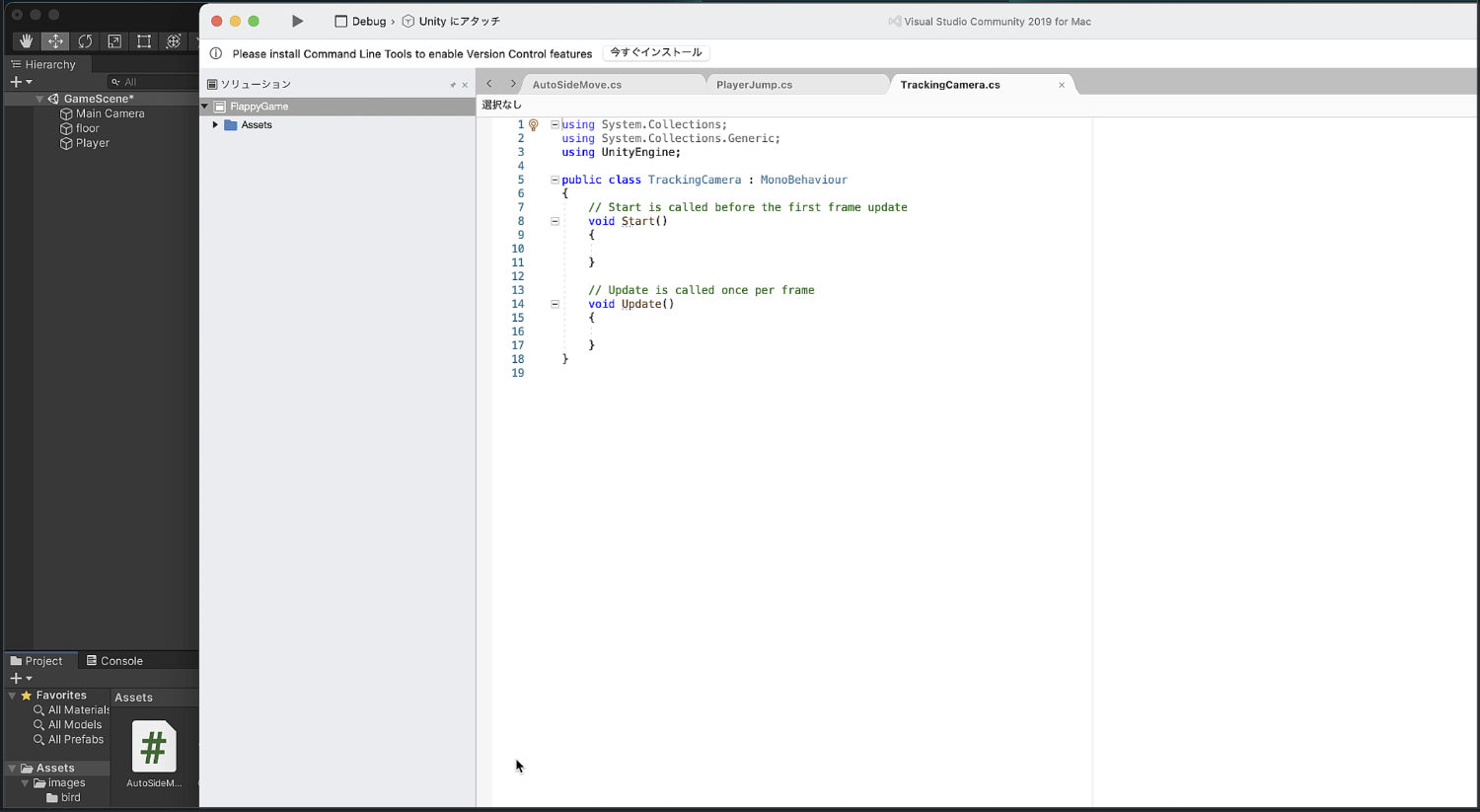Close the ソリューション panel
1480x812 pixels.
[x=465, y=85]
